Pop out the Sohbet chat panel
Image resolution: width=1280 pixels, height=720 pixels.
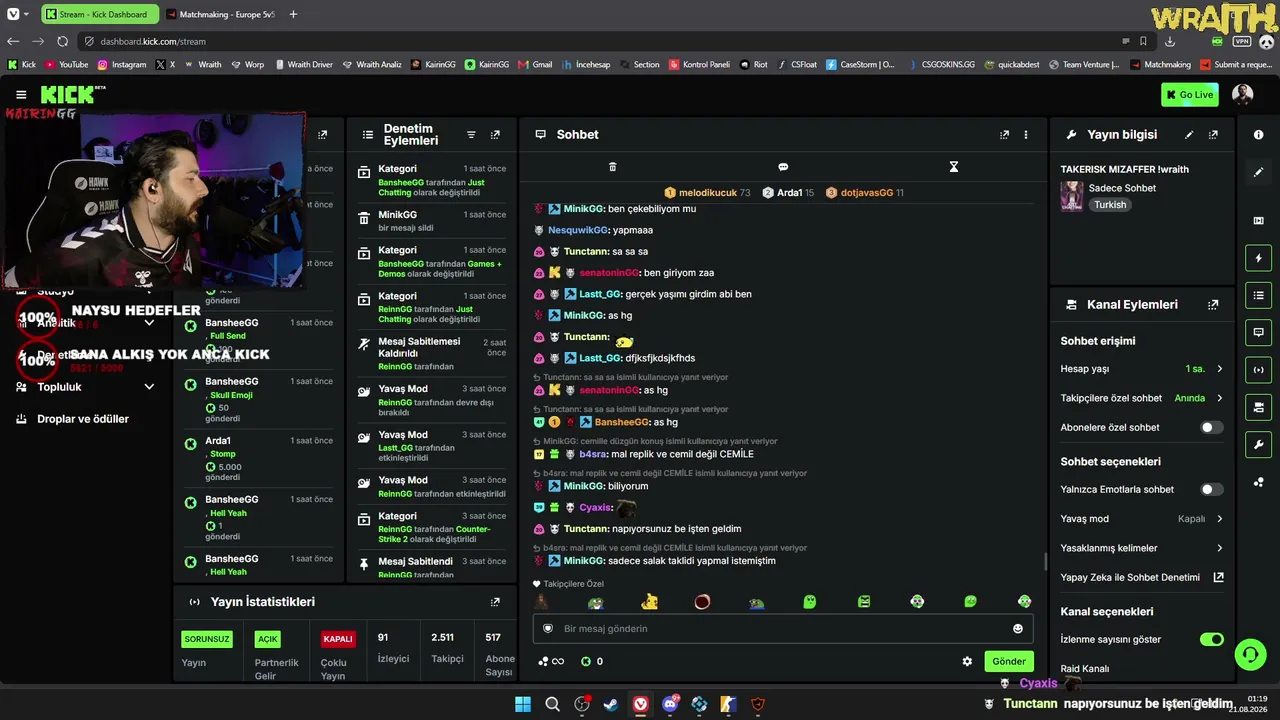(x=1004, y=135)
